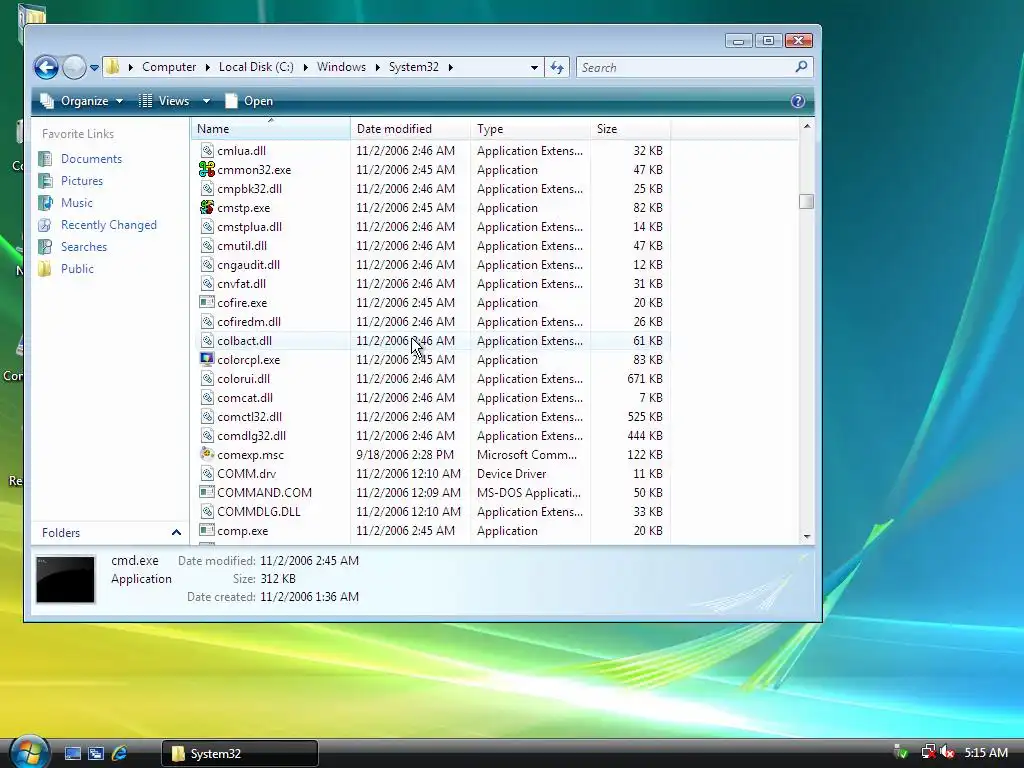Sort by the Date modified column header
Screen dimensions: 1024x768
pos(410,129)
